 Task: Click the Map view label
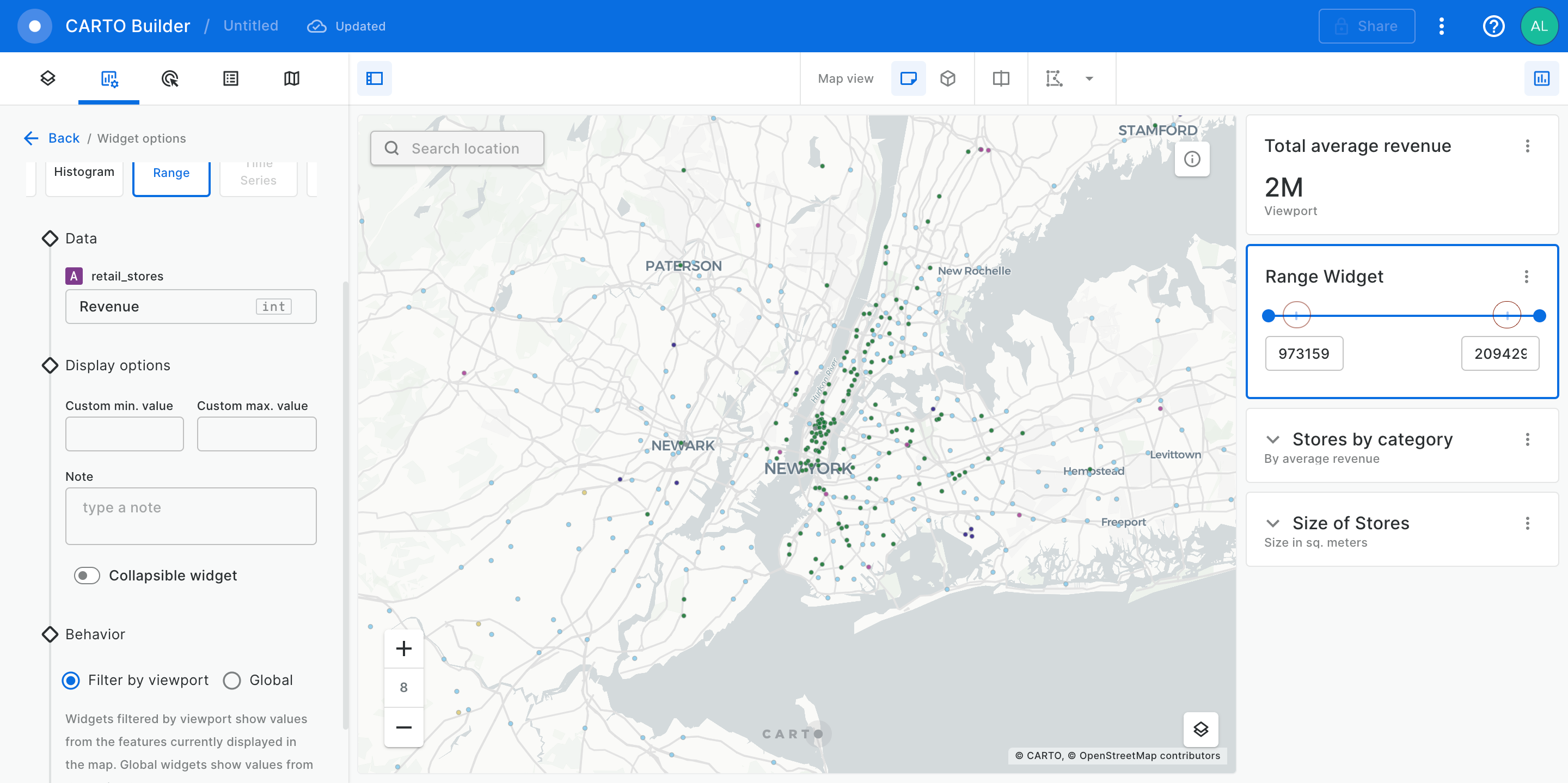845,78
